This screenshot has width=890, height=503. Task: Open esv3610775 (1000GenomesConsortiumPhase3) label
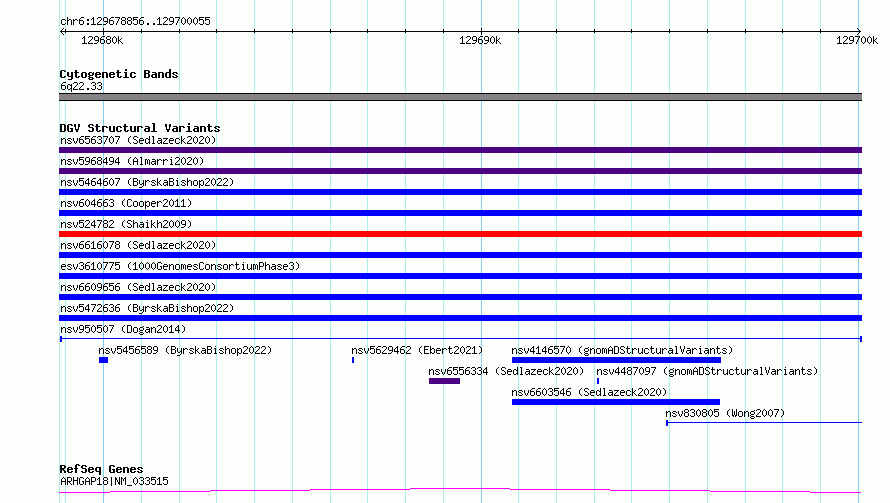(180, 266)
